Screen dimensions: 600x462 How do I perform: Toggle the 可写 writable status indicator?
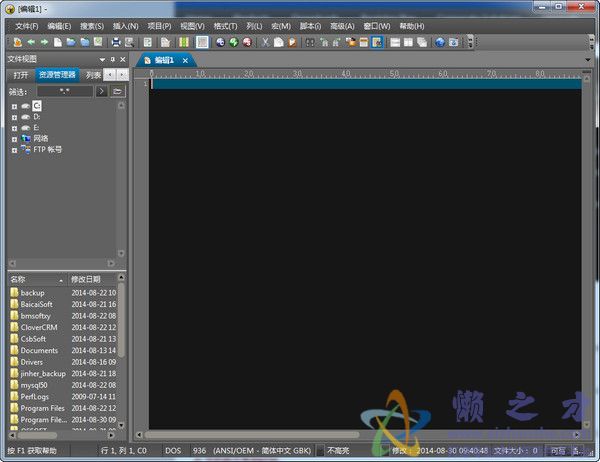click(557, 451)
